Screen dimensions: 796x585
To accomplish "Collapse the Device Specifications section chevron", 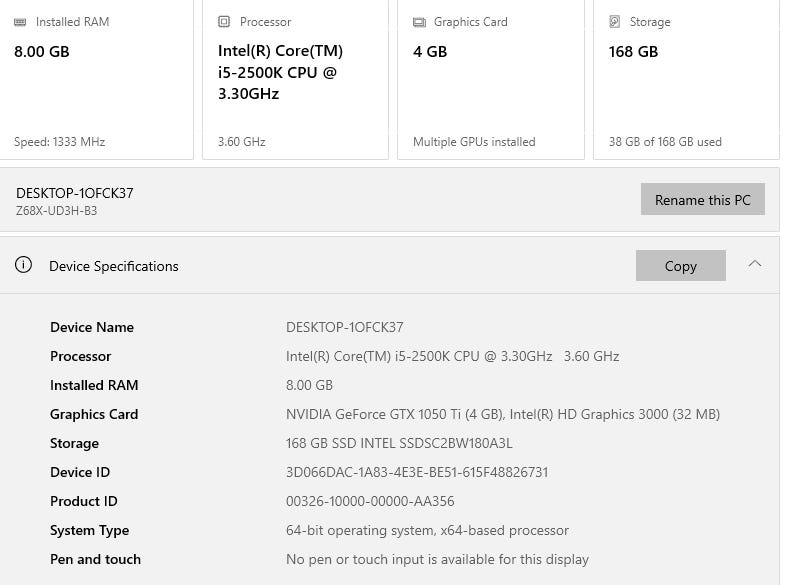I will (x=755, y=264).
